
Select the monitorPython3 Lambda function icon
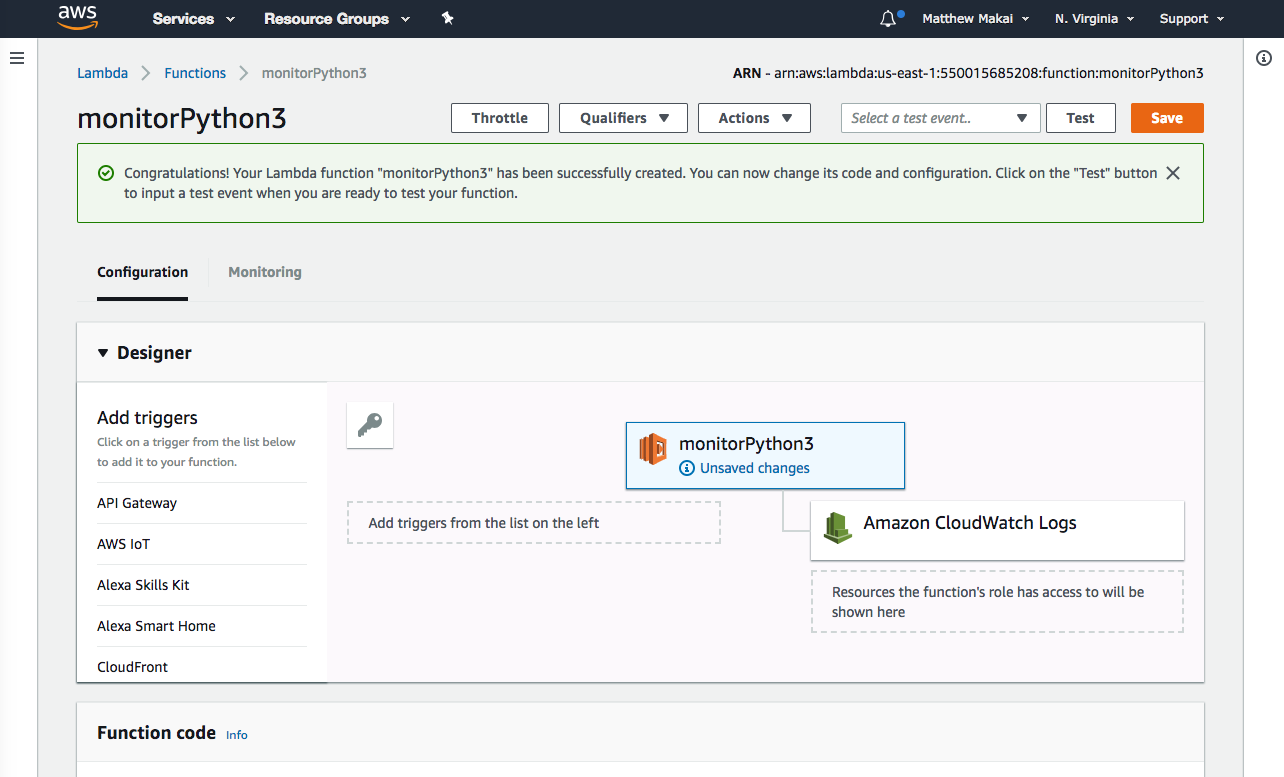click(x=653, y=449)
